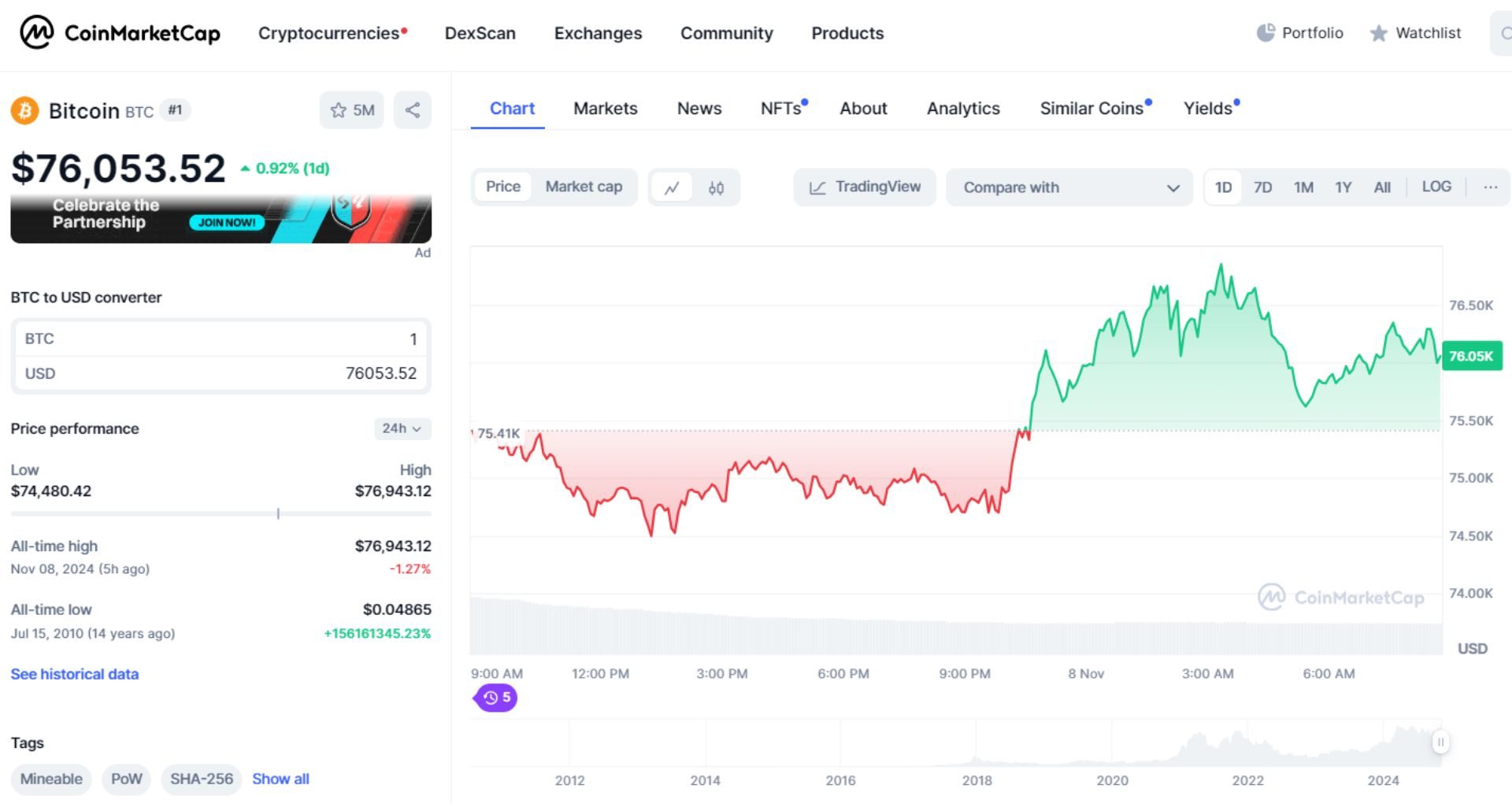The width and height of the screenshot is (1512, 811).
Task: Select the line chart icon
Action: click(x=673, y=187)
